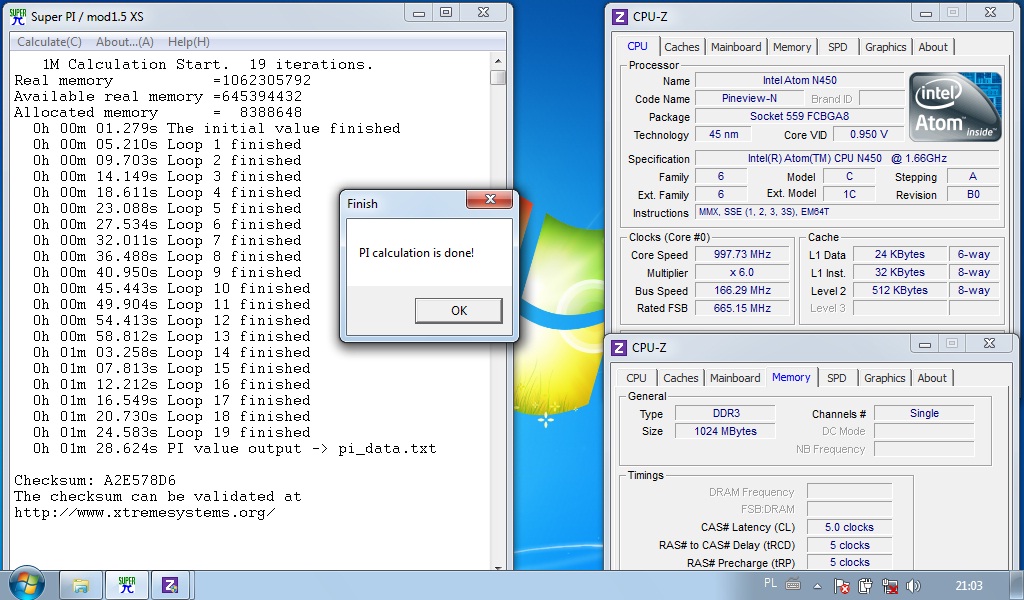Select Memory tab in bottom CPU-Z window
The width and height of the screenshot is (1024, 600).
(791, 377)
